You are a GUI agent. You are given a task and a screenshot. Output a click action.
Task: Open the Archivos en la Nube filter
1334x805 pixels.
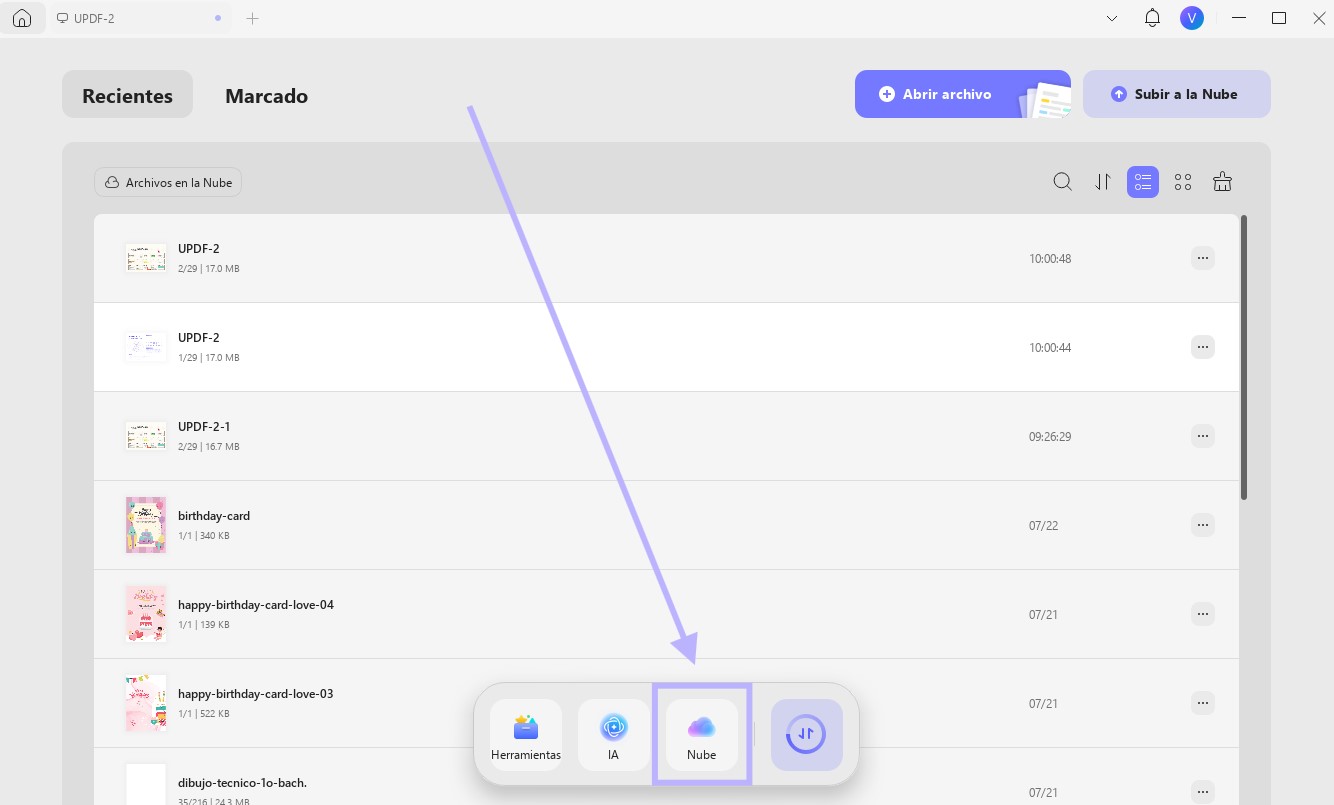click(168, 182)
